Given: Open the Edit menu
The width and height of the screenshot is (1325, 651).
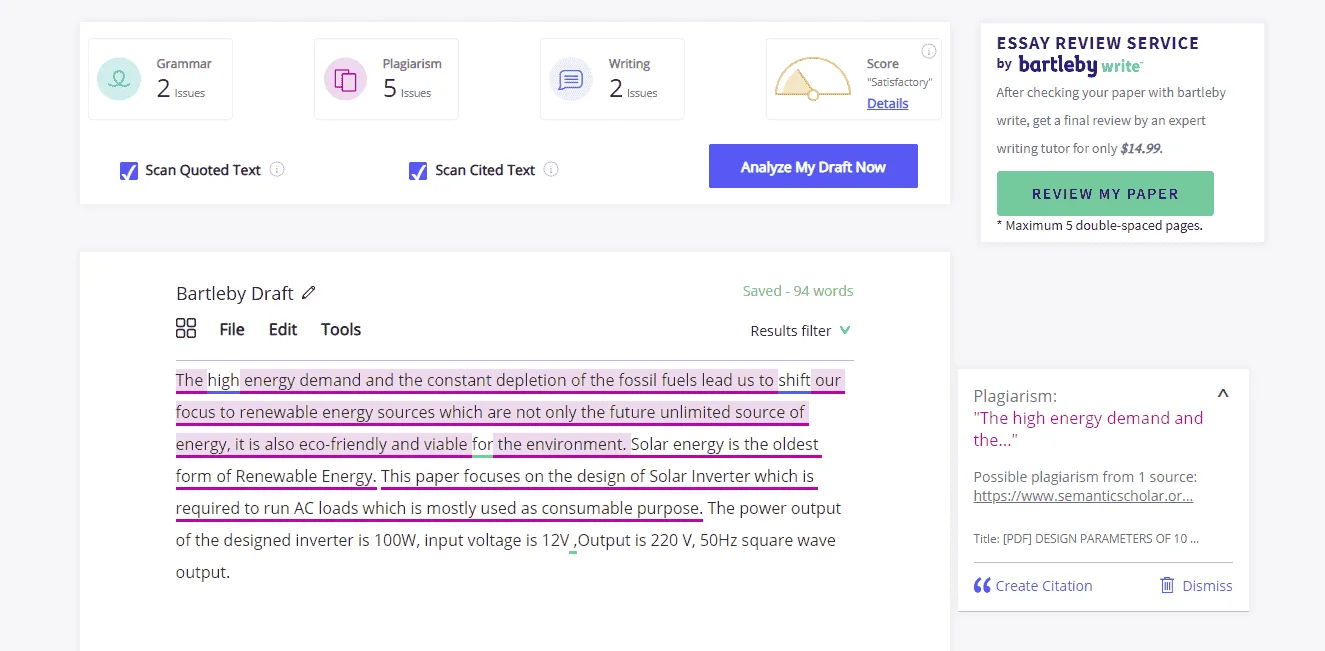Looking at the screenshot, I should pyautogui.click(x=283, y=329).
